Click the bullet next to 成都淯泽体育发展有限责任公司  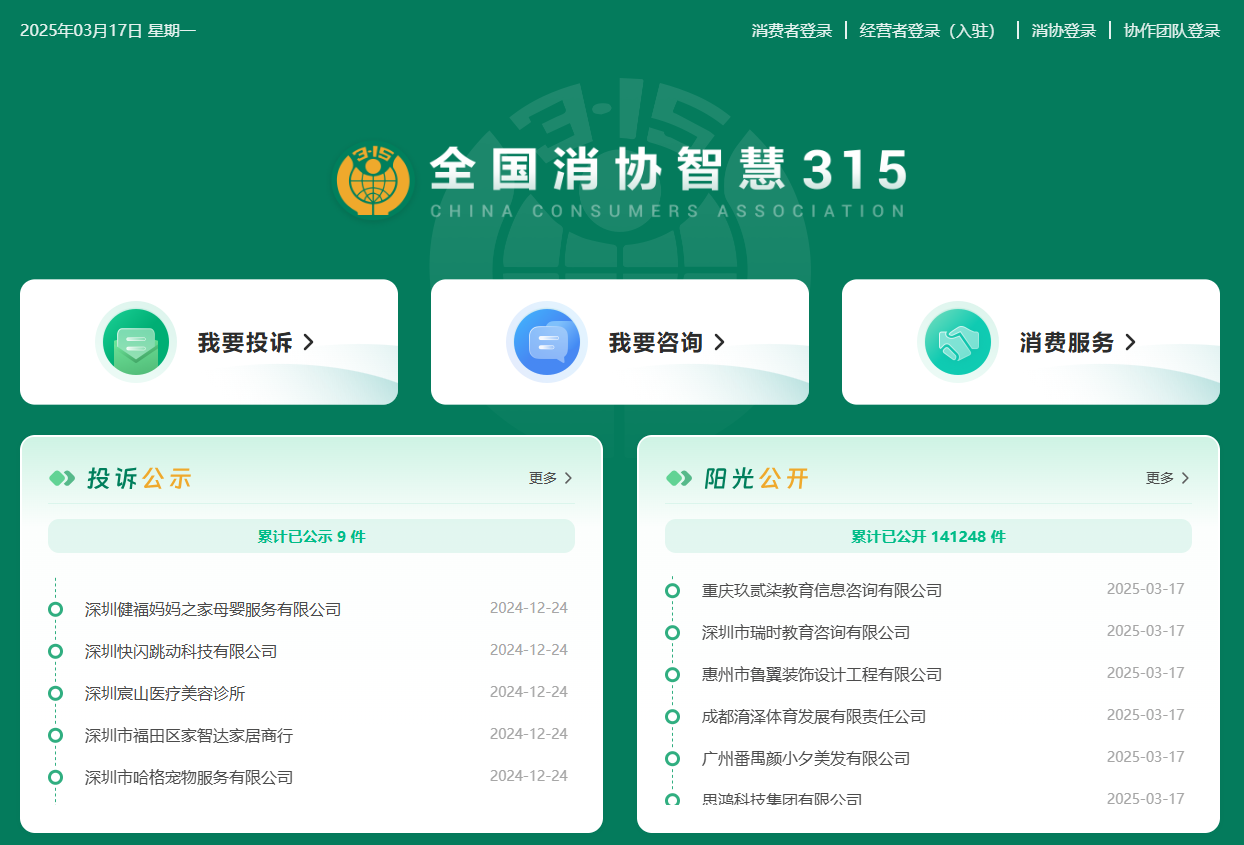673,716
